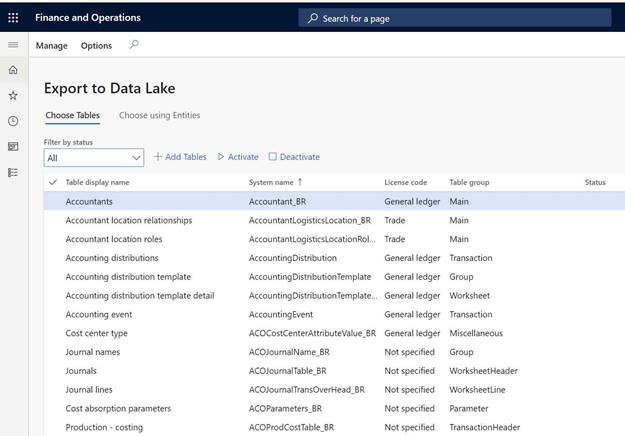Viewport: 625px width, 436px height.
Task: Expand the hamburger navigation menu
Action: coord(13,45)
